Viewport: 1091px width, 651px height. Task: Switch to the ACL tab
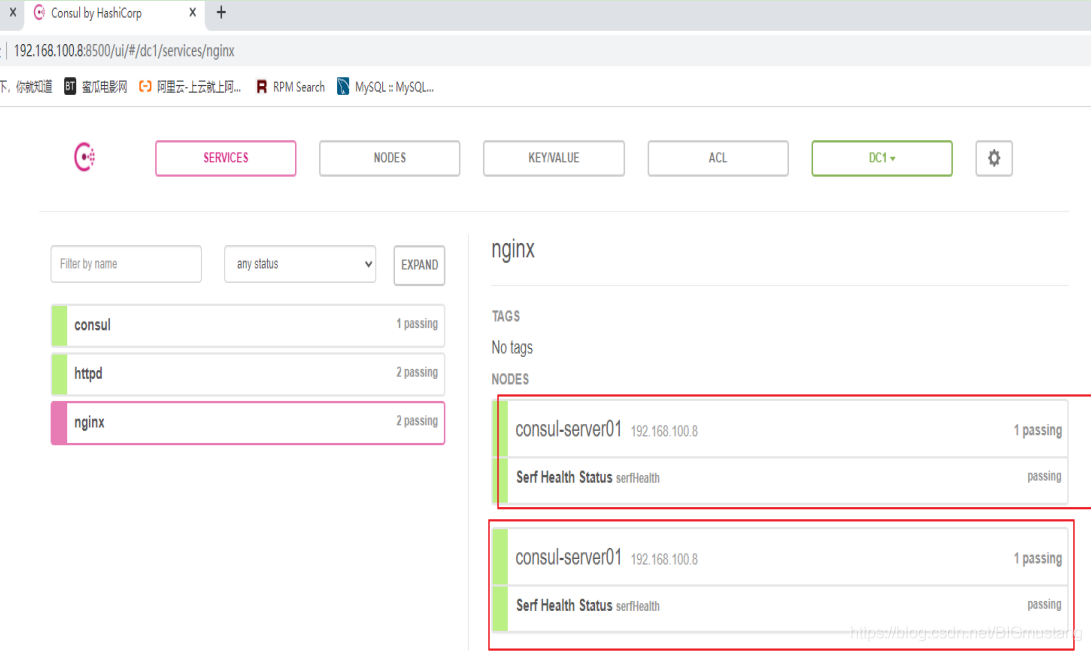coord(718,158)
